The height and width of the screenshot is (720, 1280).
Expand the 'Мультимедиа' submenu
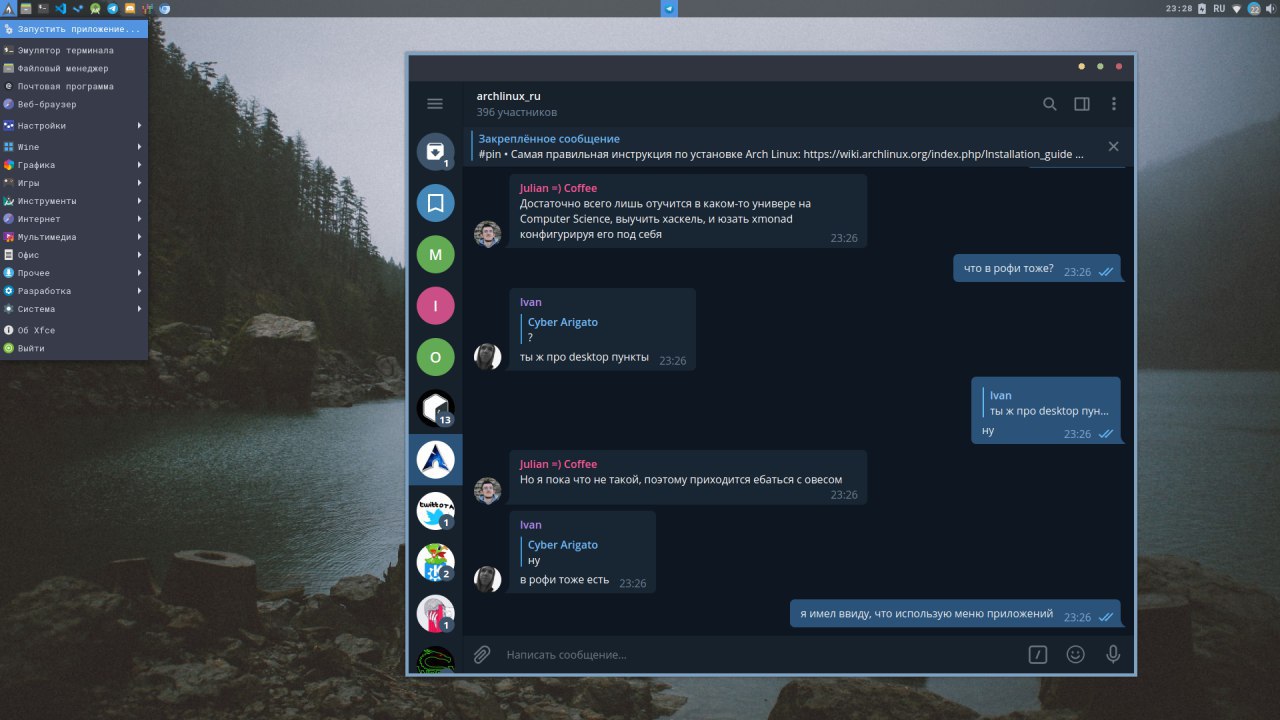(x=74, y=237)
